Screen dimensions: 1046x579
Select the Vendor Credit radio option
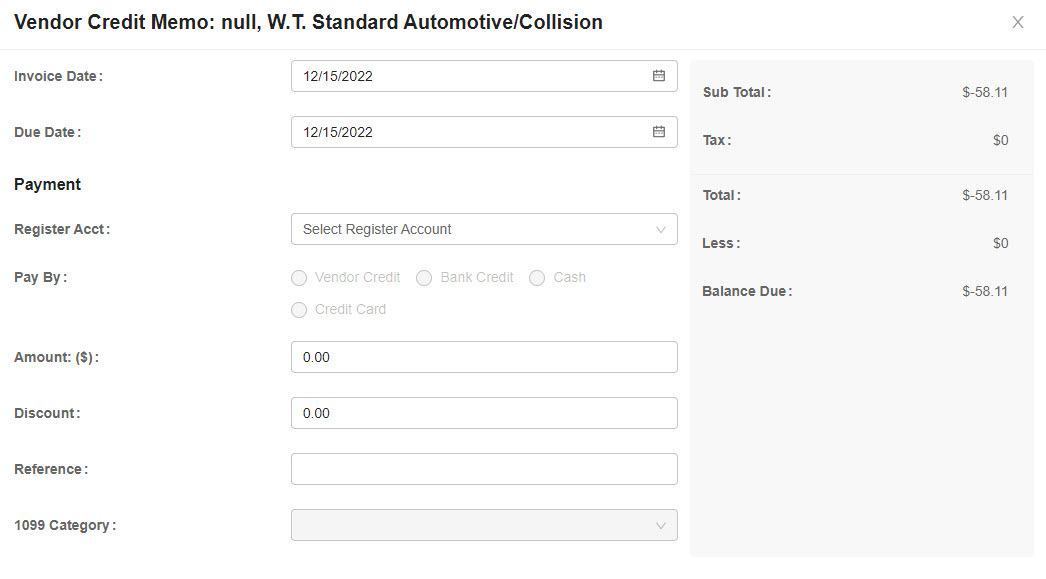click(299, 277)
